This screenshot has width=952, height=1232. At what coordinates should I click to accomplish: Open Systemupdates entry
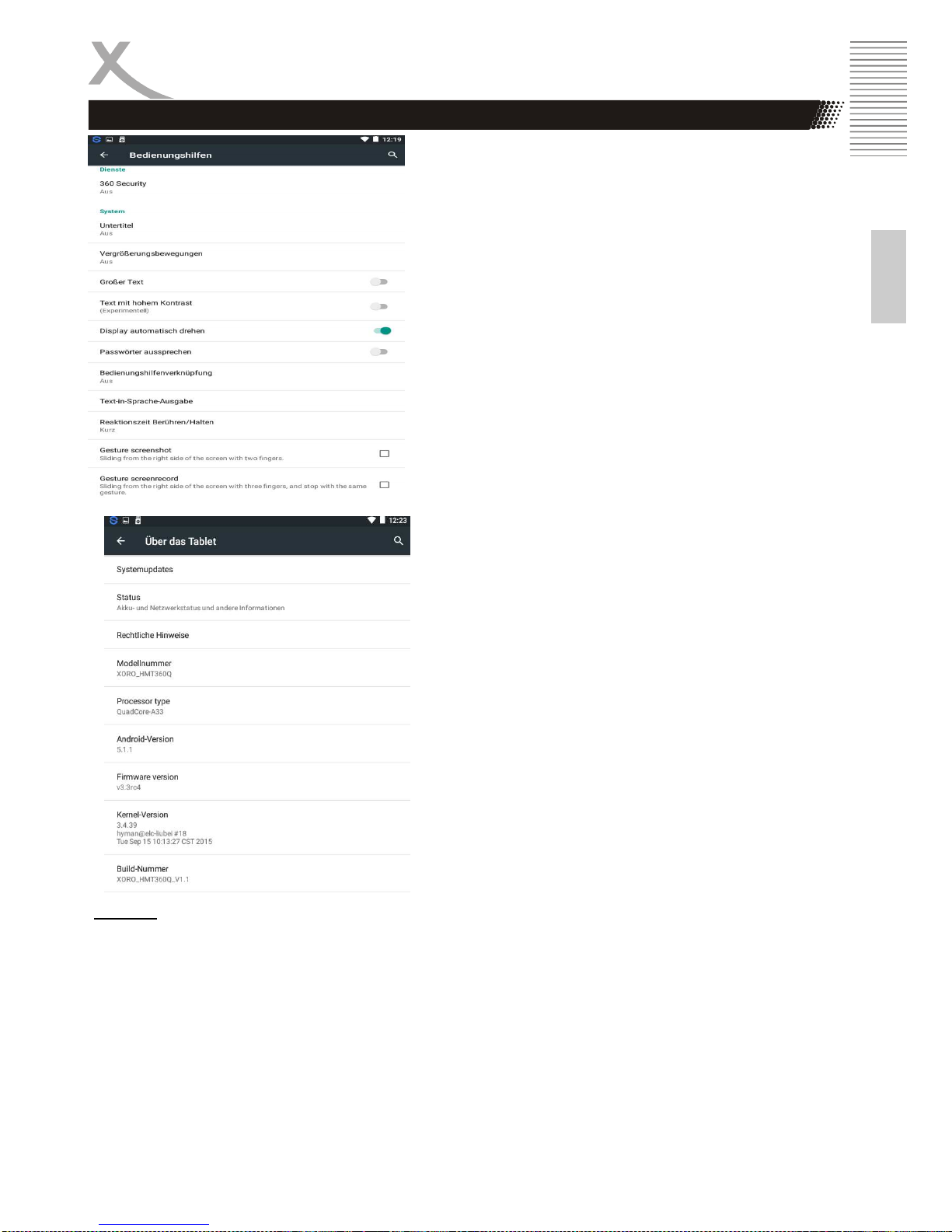[x=257, y=570]
